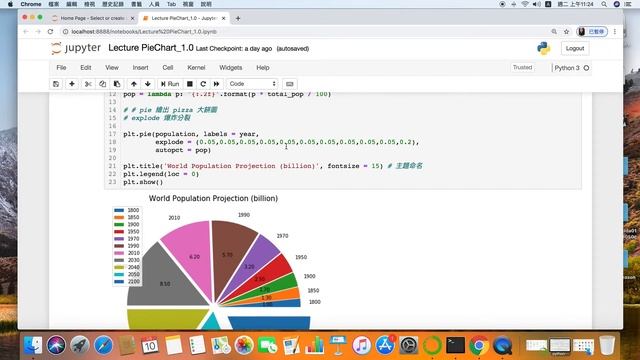
Task: Open the Trash in the dock
Action: 607,345
